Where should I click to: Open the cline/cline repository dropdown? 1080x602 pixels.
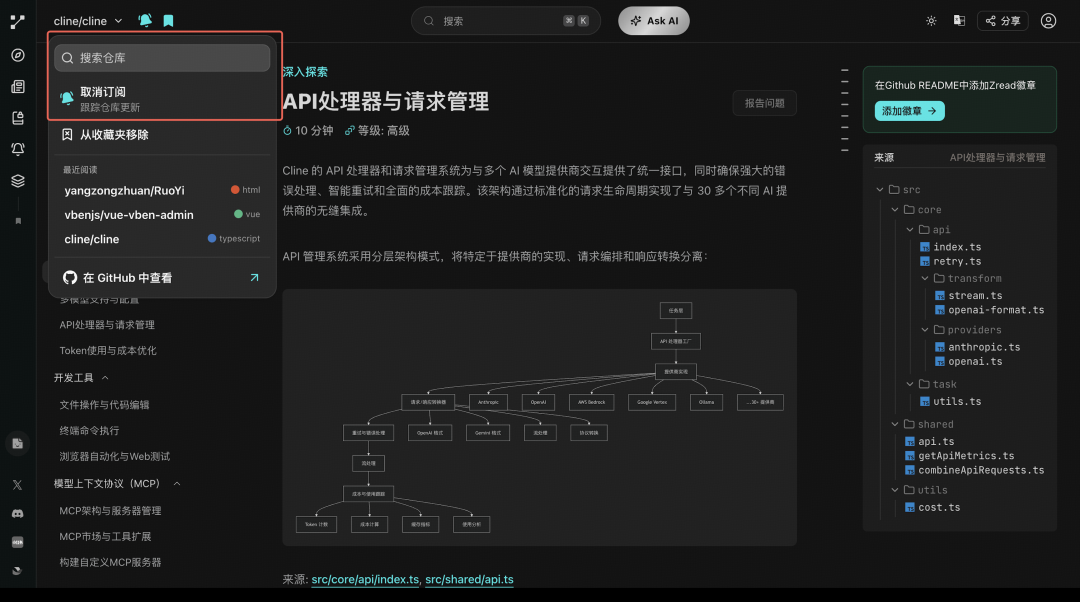click(x=88, y=21)
